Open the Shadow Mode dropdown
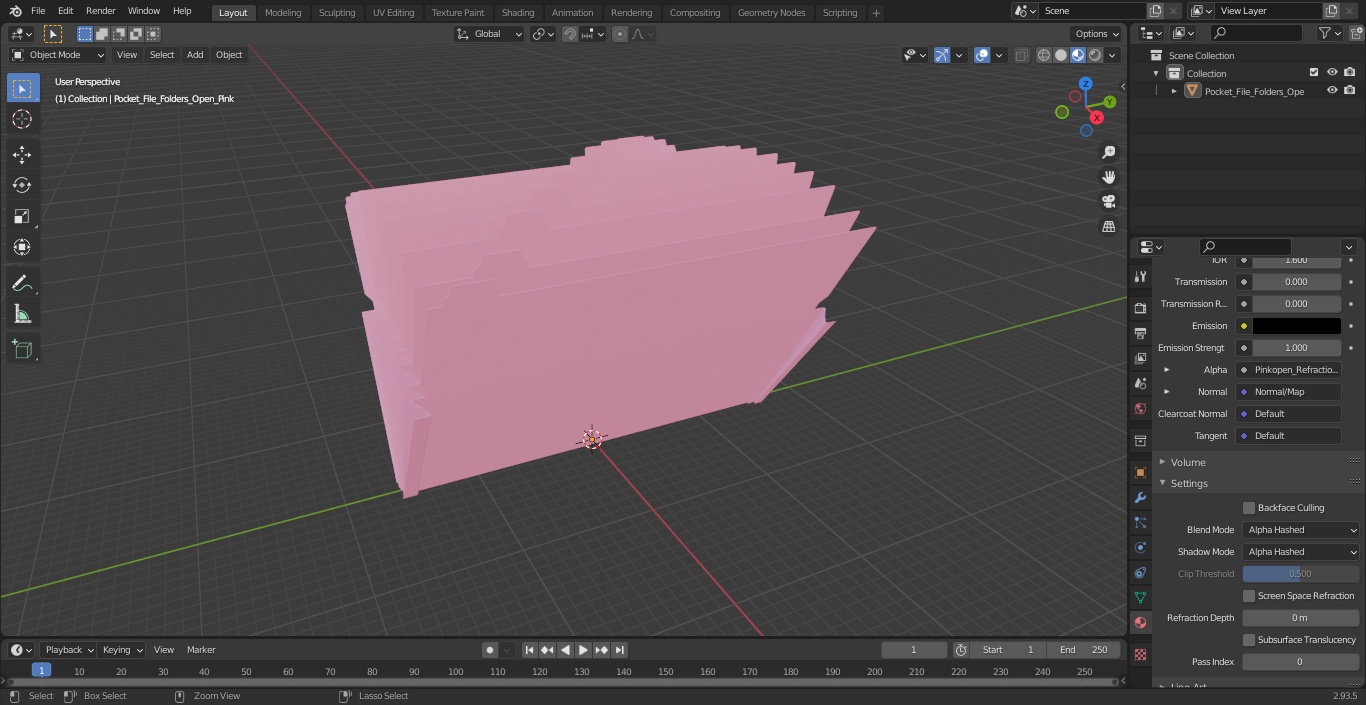 click(x=1302, y=552)
